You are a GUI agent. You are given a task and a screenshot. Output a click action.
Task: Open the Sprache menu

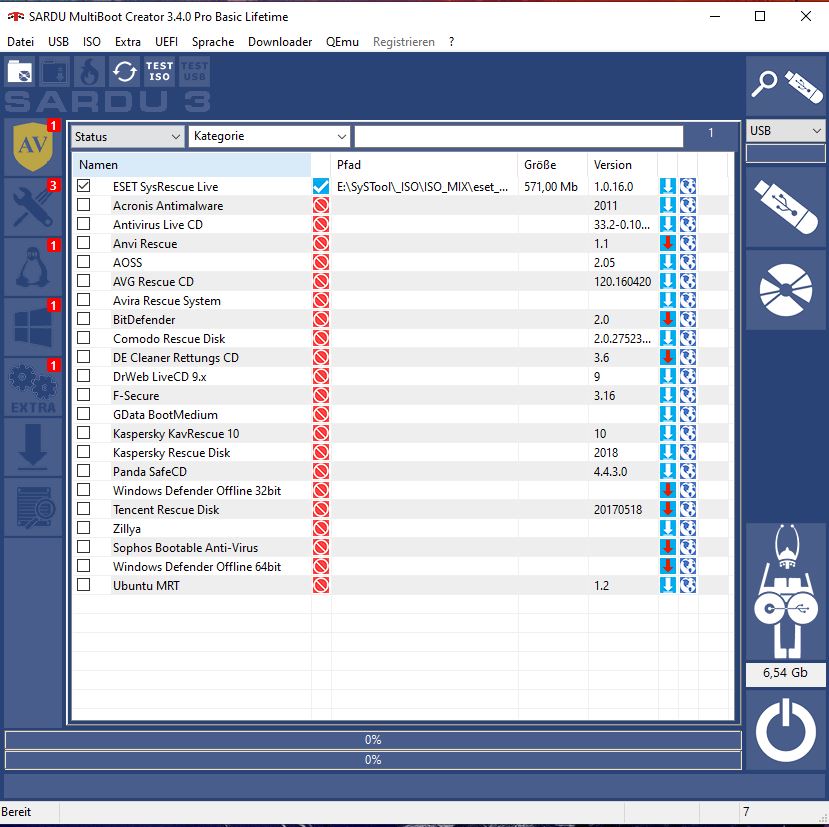point(213,42)
